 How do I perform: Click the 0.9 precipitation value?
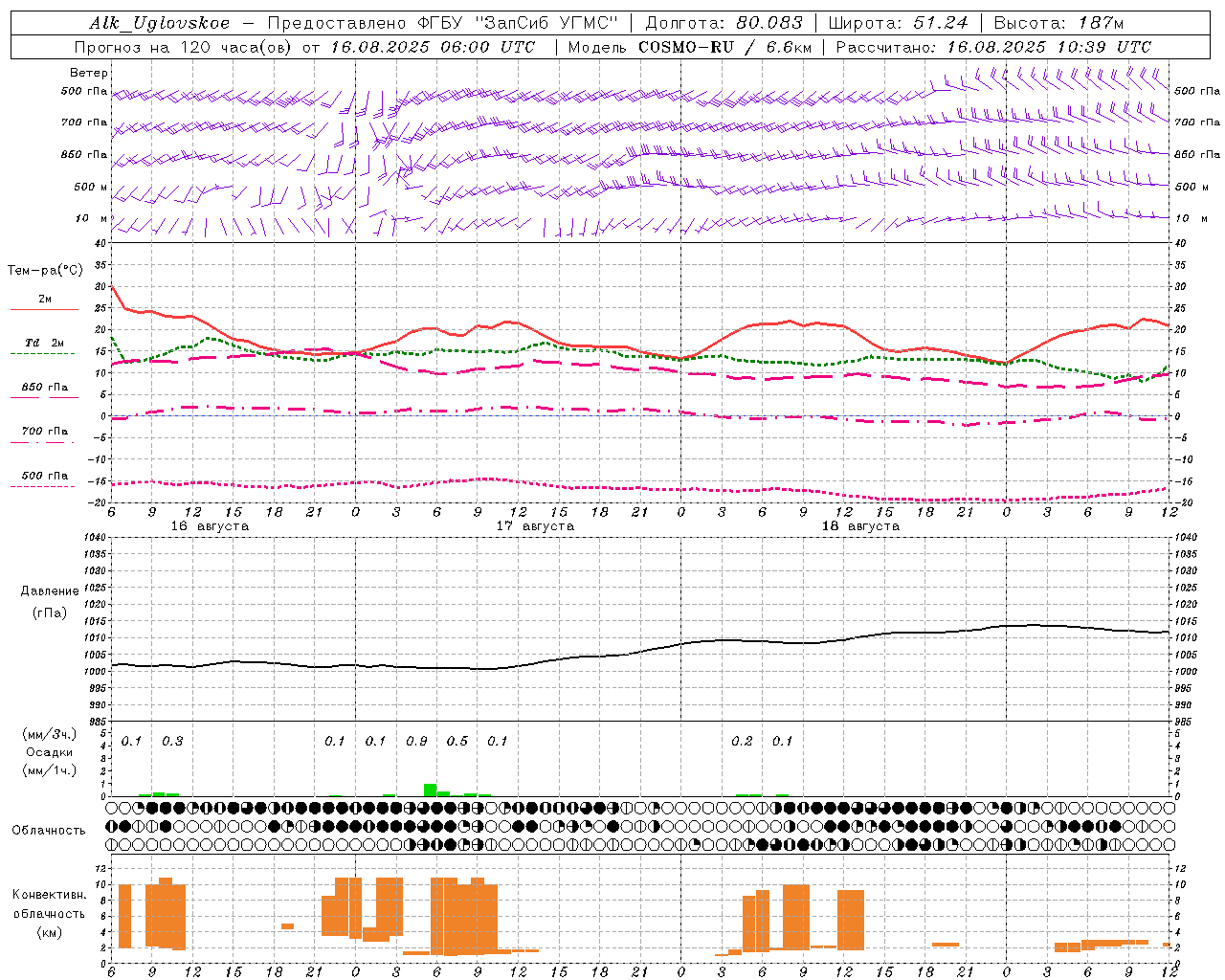coord(416,742)
